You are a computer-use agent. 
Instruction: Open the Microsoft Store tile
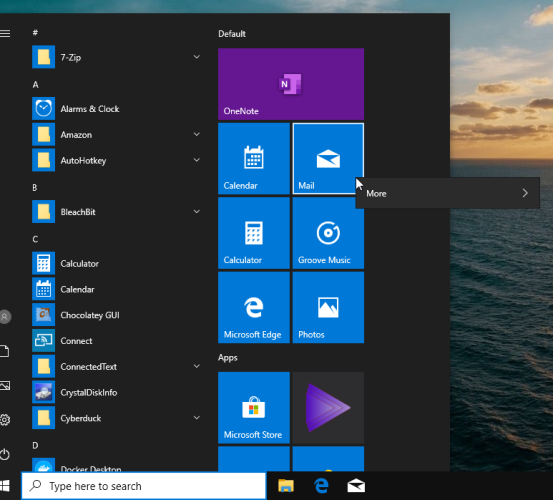click(x=254, y=408)
